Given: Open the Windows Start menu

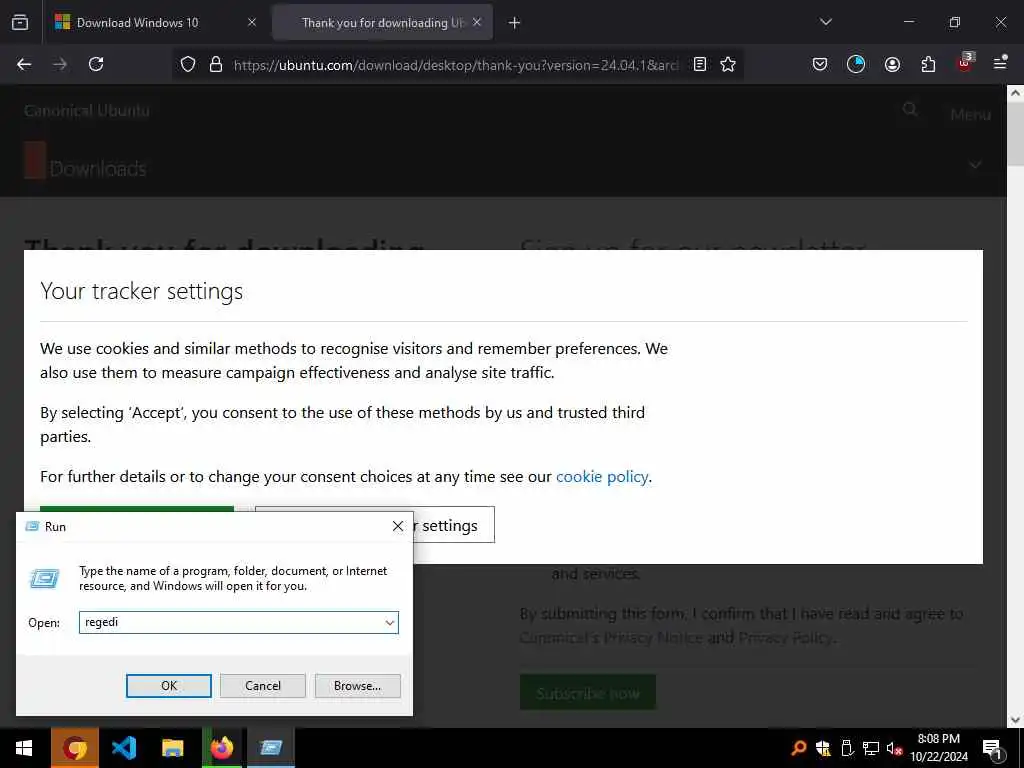Looking at the screenshot, I should [24, 748].
